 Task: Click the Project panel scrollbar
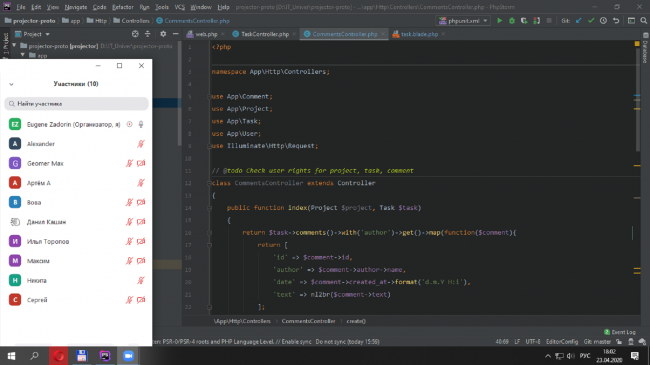coord(179,93)
